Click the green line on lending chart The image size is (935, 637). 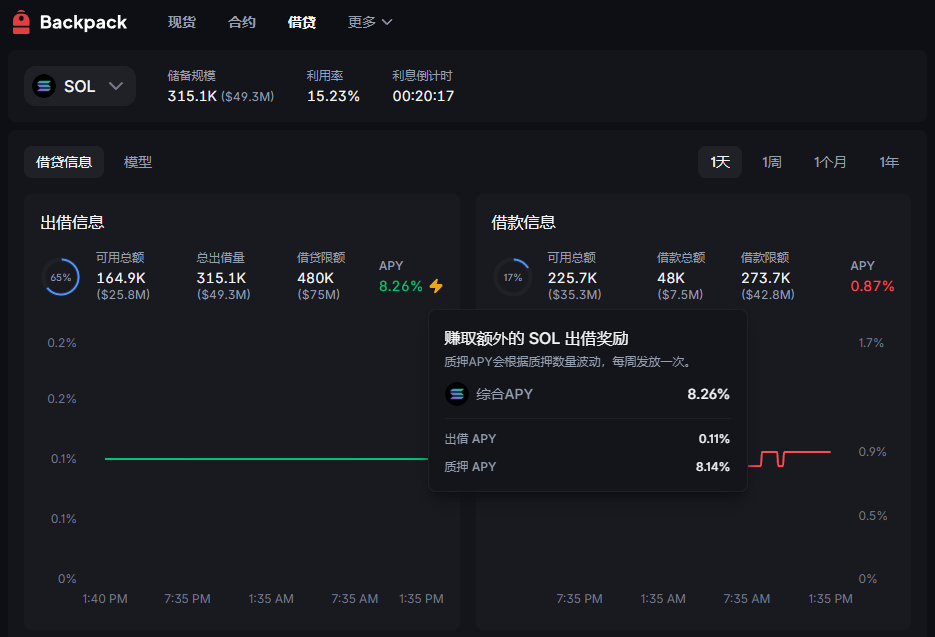tap(260, 459)
